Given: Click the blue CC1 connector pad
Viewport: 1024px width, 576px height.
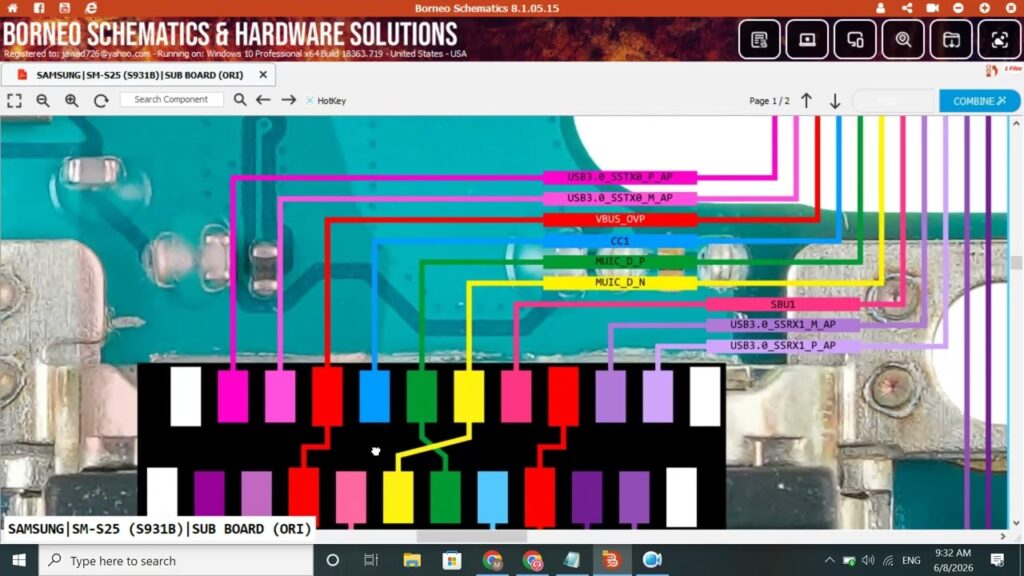Looking at the screenshot, I should pyautogui.click(x=374, y=396).
